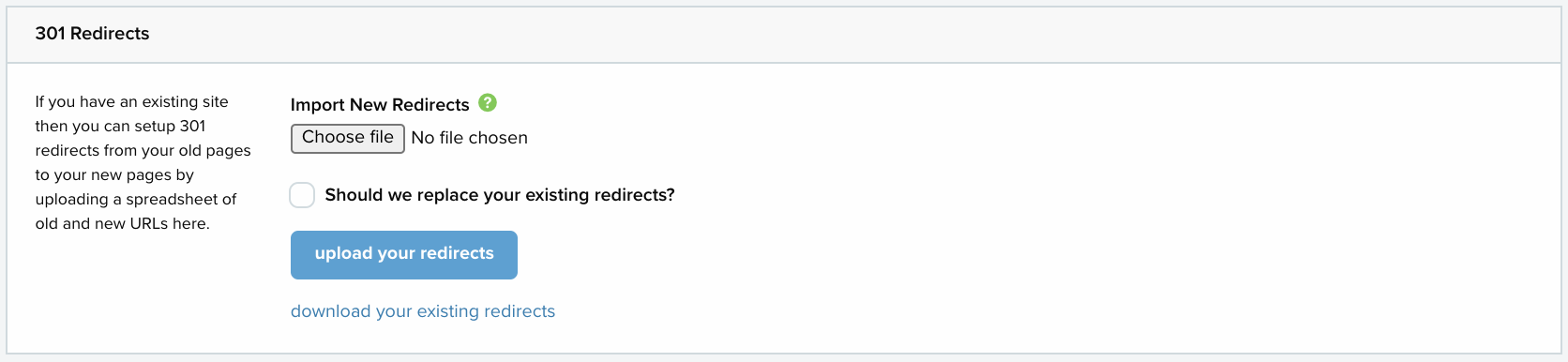1568x362 pixels.
Task: Open file picker for redirects spreadsheet
Action: (348, 138)
